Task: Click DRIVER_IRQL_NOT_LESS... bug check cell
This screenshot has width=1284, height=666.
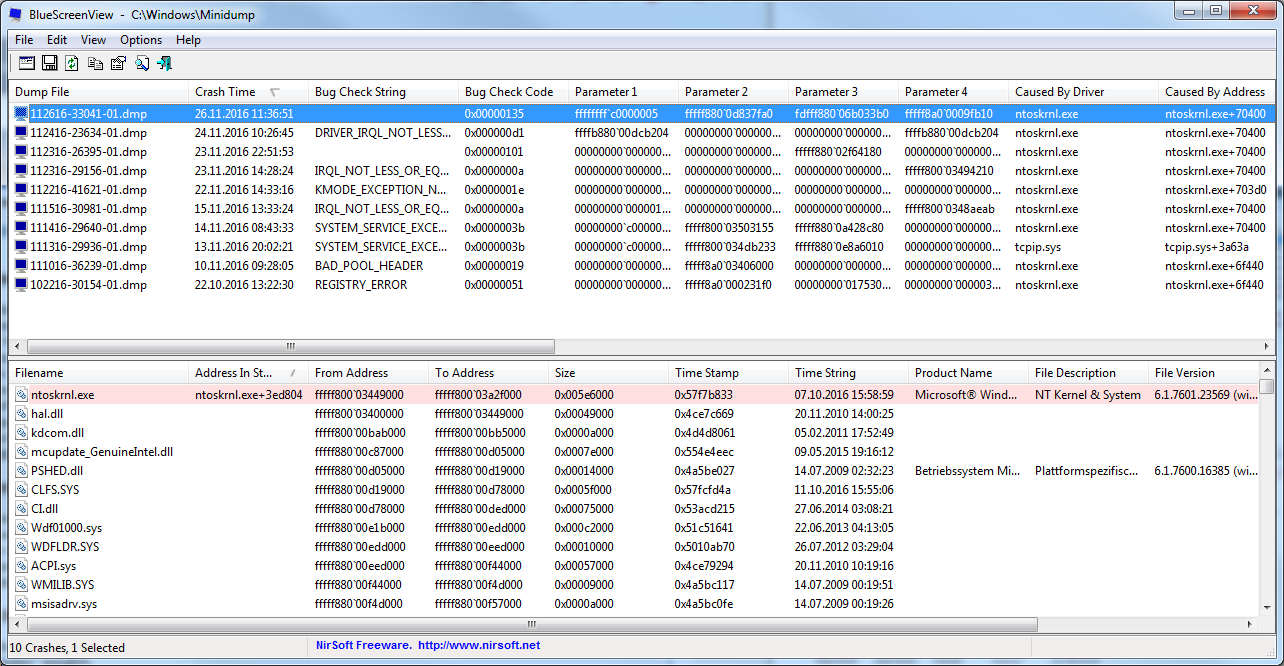Action: click(382, 133)
